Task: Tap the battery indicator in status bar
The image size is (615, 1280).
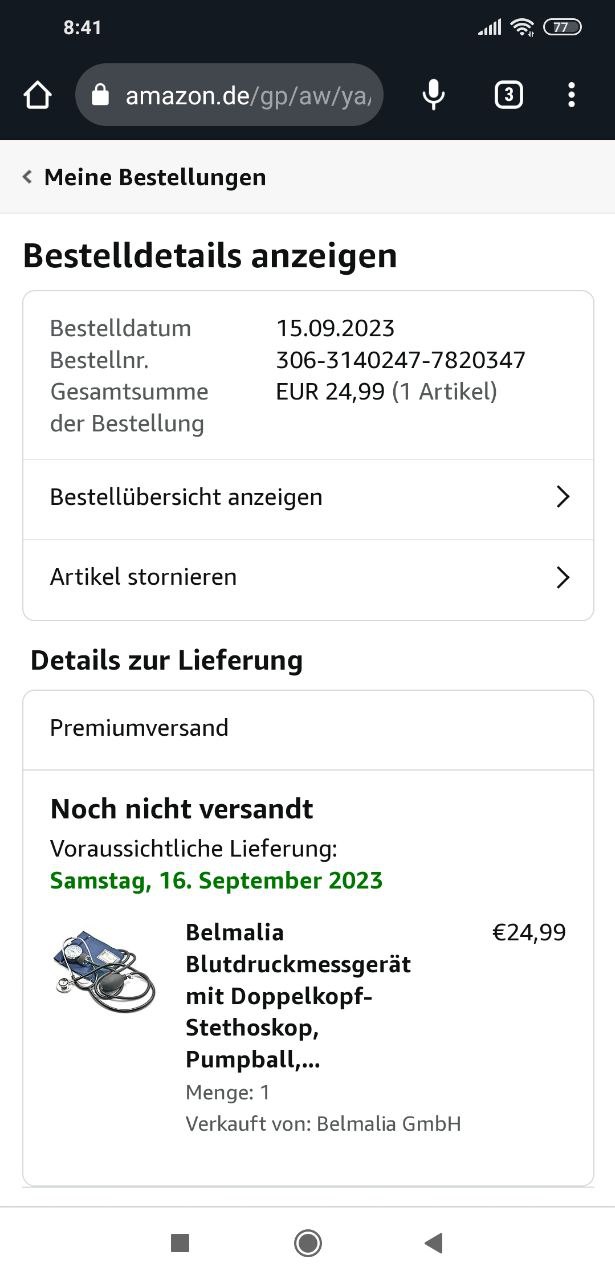Action: coord(562,27)
